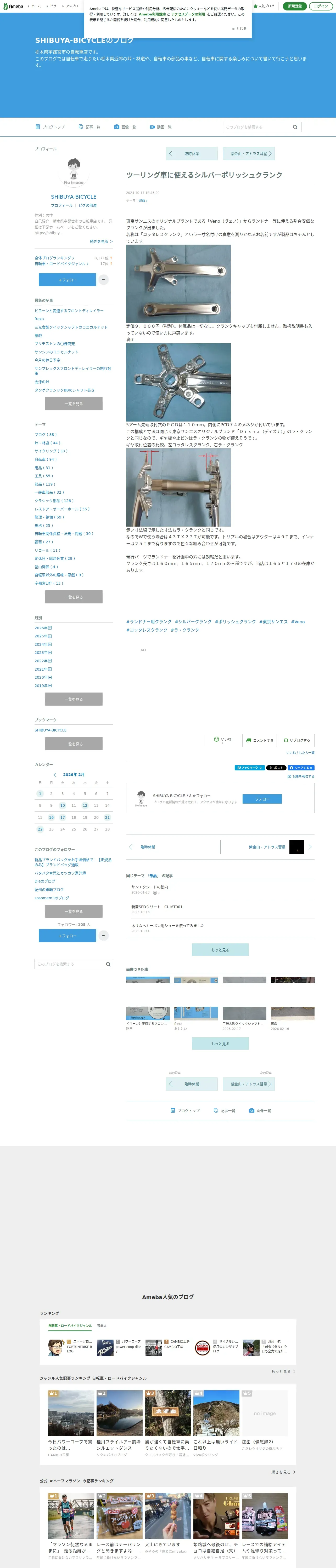The height and width of the screenshot is (1568, 336).
Task: Click the フォロー button below the article
Action: tap(262, 799)
